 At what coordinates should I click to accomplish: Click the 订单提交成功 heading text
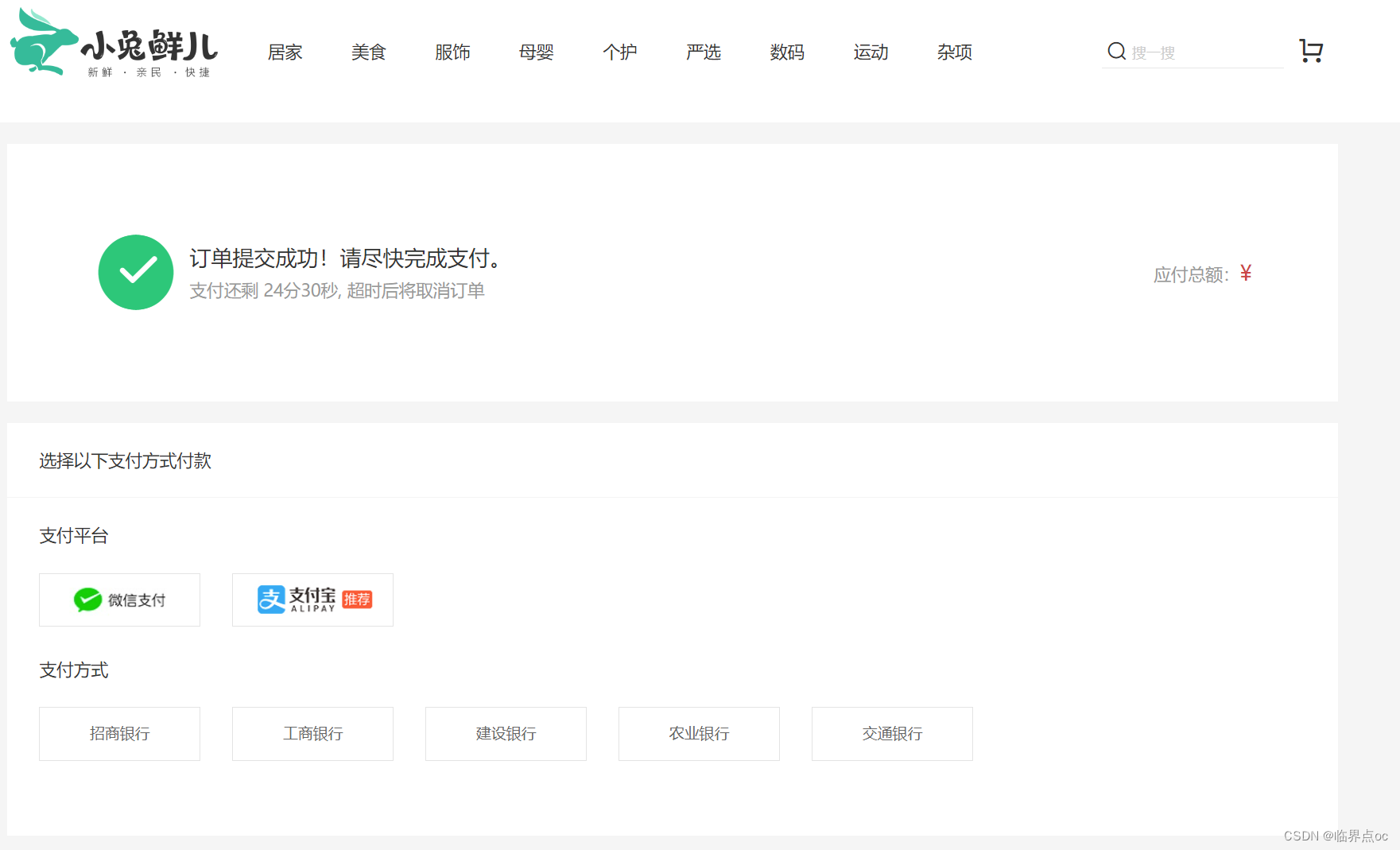347,258
